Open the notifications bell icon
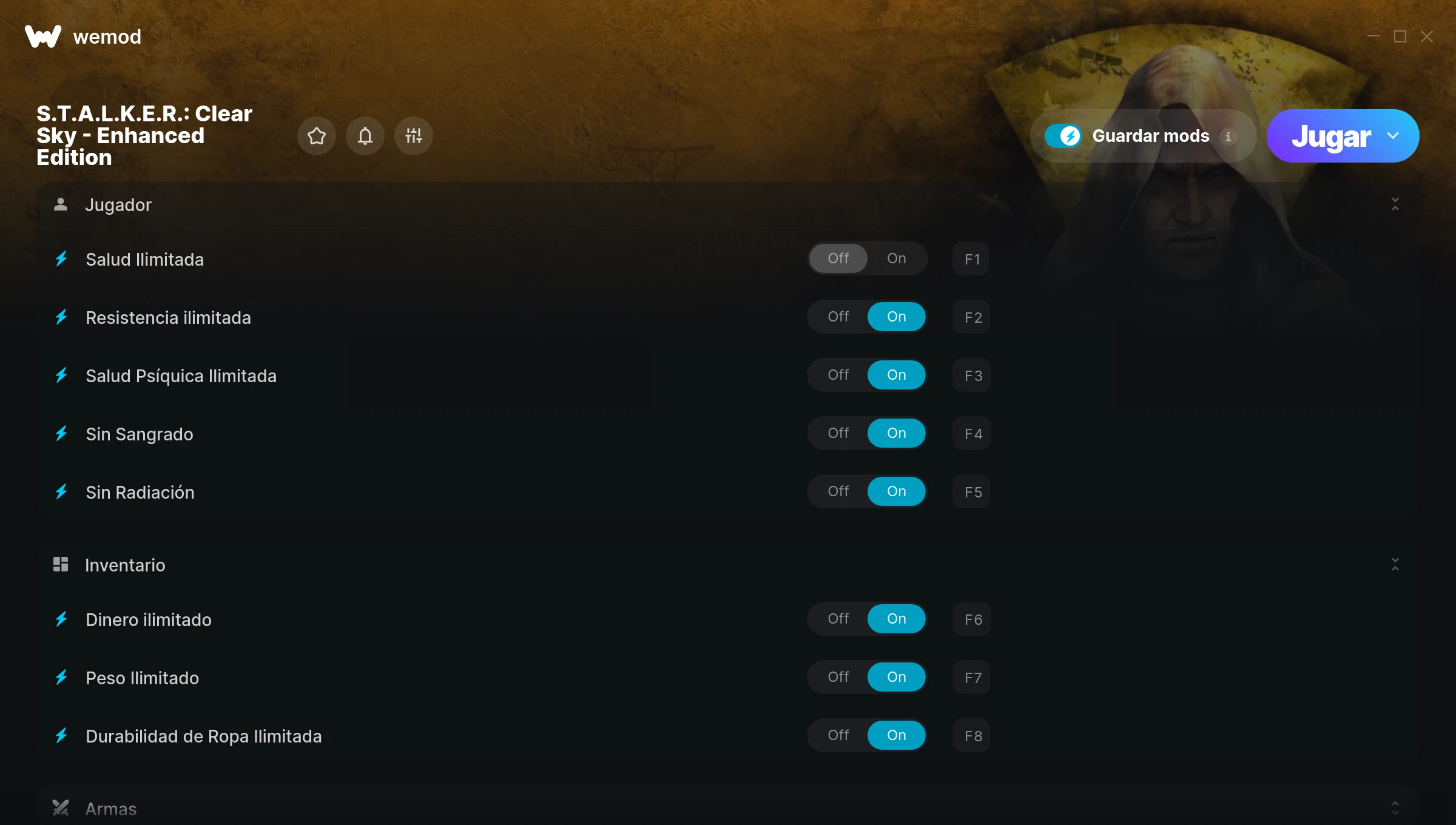Viewport: 1456px width, 825px height. tap(365, 136)
